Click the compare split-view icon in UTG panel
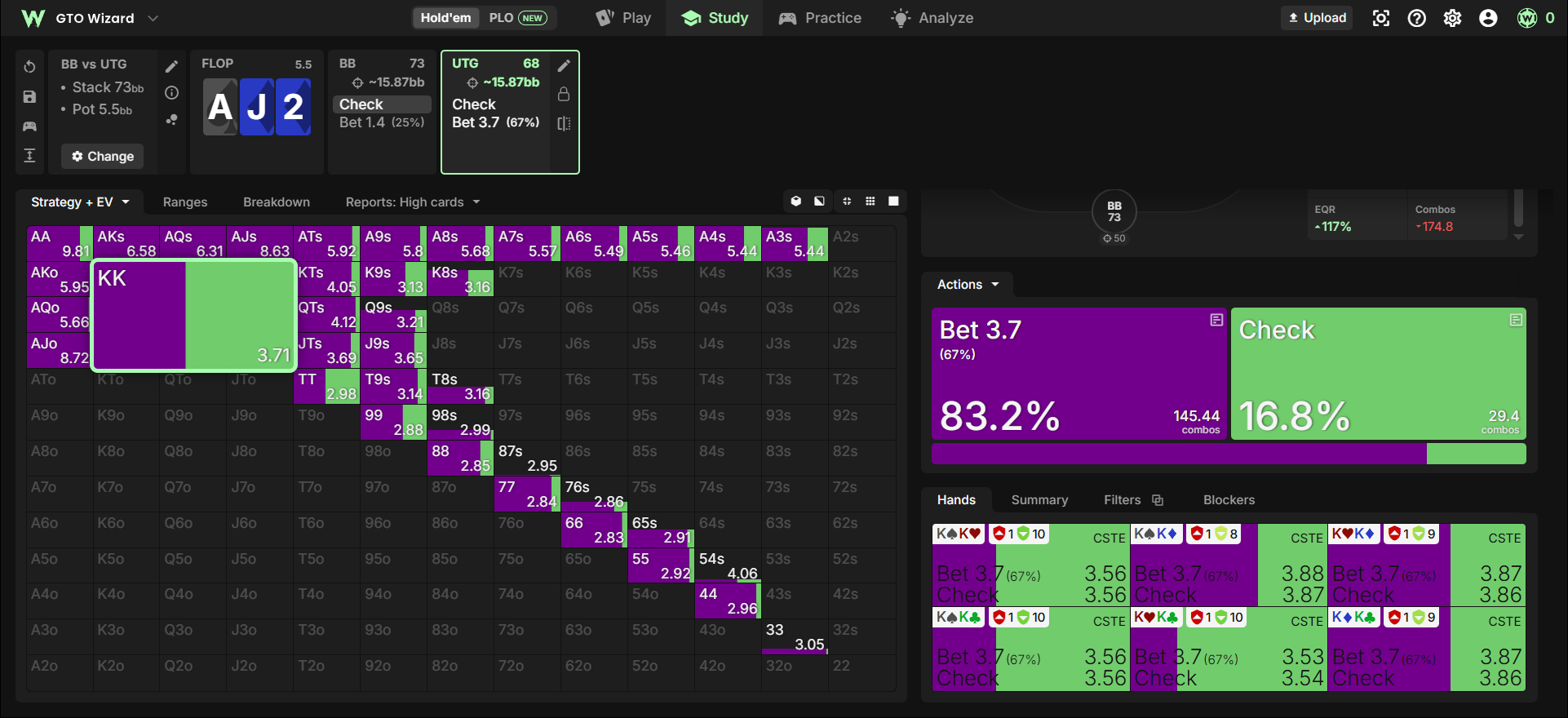This screenshot has width=1568, height=718. pos(564,123)
